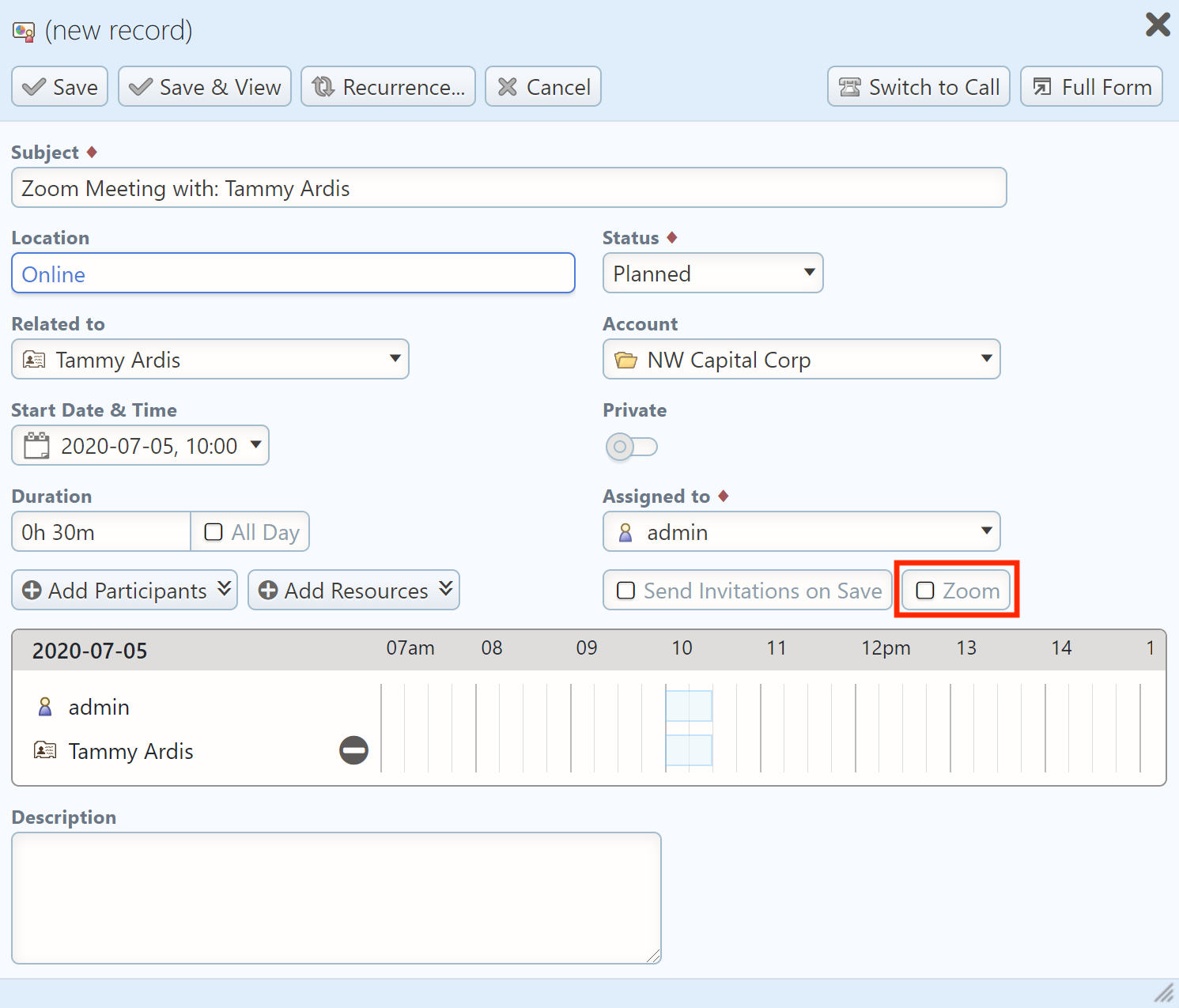1179x1008 pixels.
Task: Enable Send Invitations on Save
Action: 625,591
